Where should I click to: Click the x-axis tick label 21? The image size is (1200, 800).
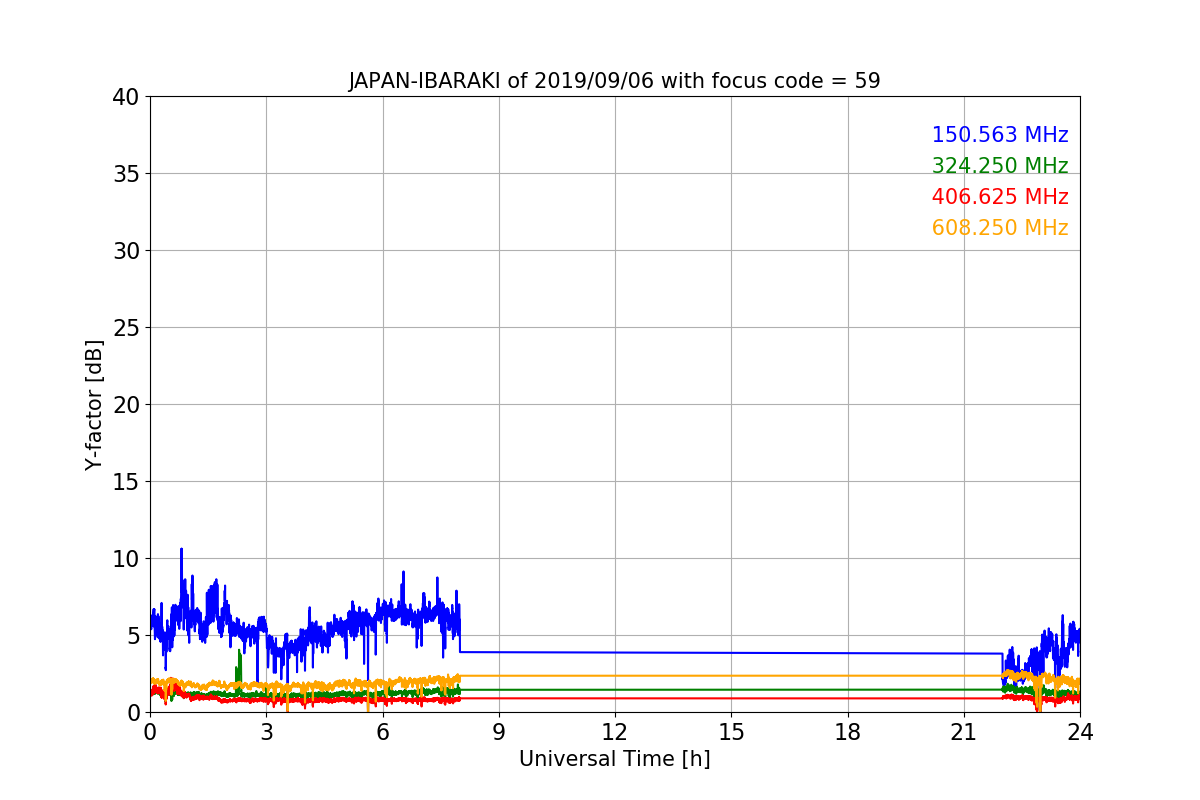click(x=964, y=732)
